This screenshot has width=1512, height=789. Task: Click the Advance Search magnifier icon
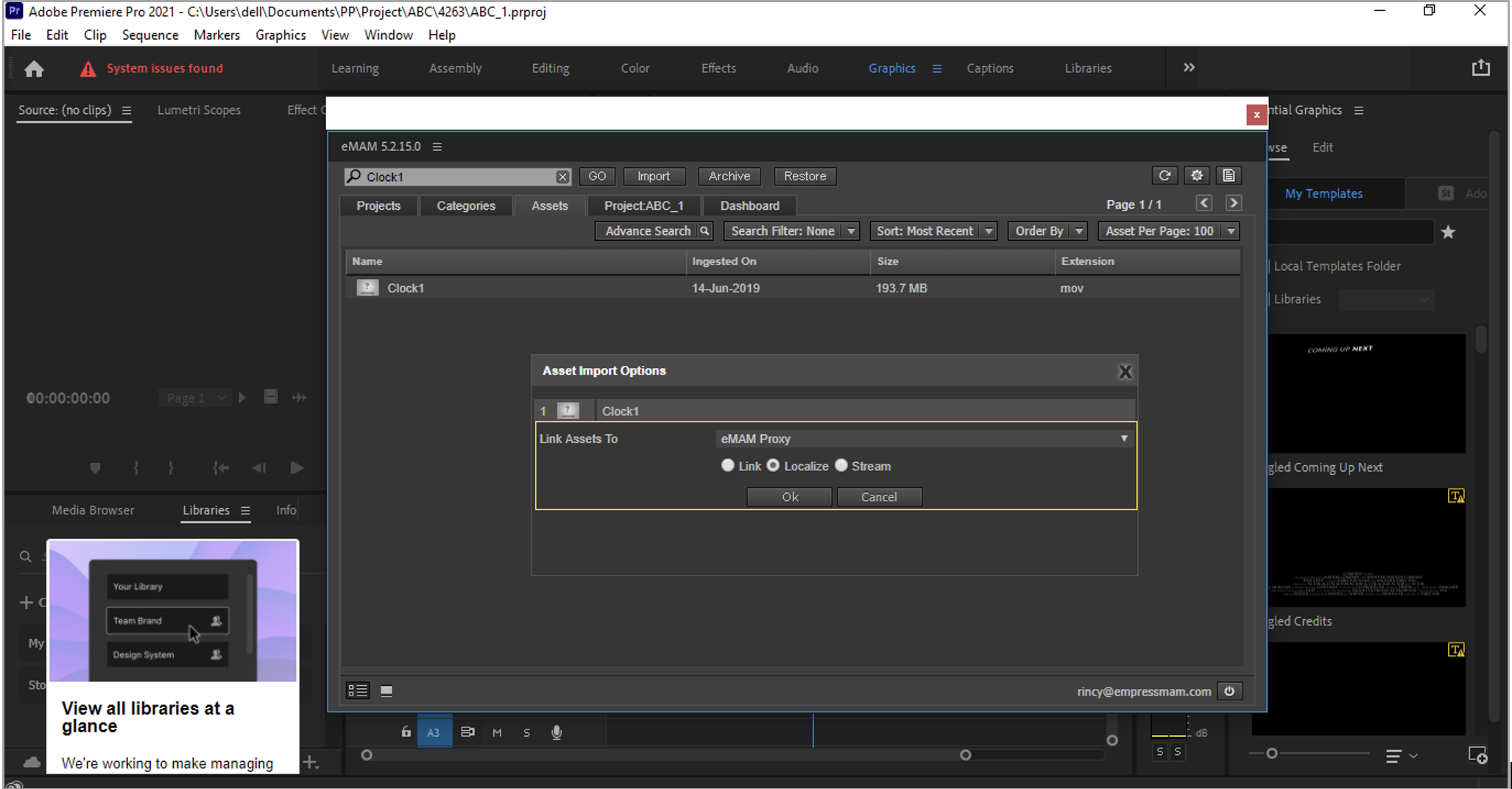tap(704, 231)
